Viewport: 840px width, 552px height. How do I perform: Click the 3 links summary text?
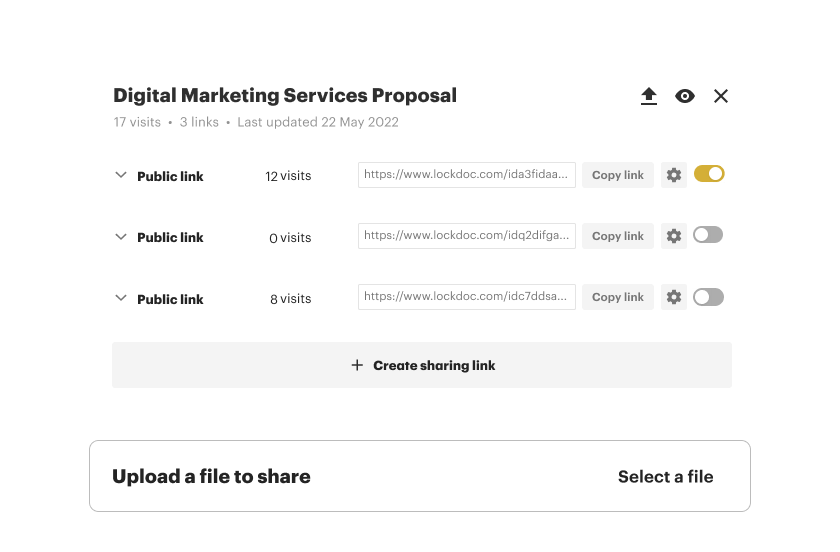coord(199,122)
